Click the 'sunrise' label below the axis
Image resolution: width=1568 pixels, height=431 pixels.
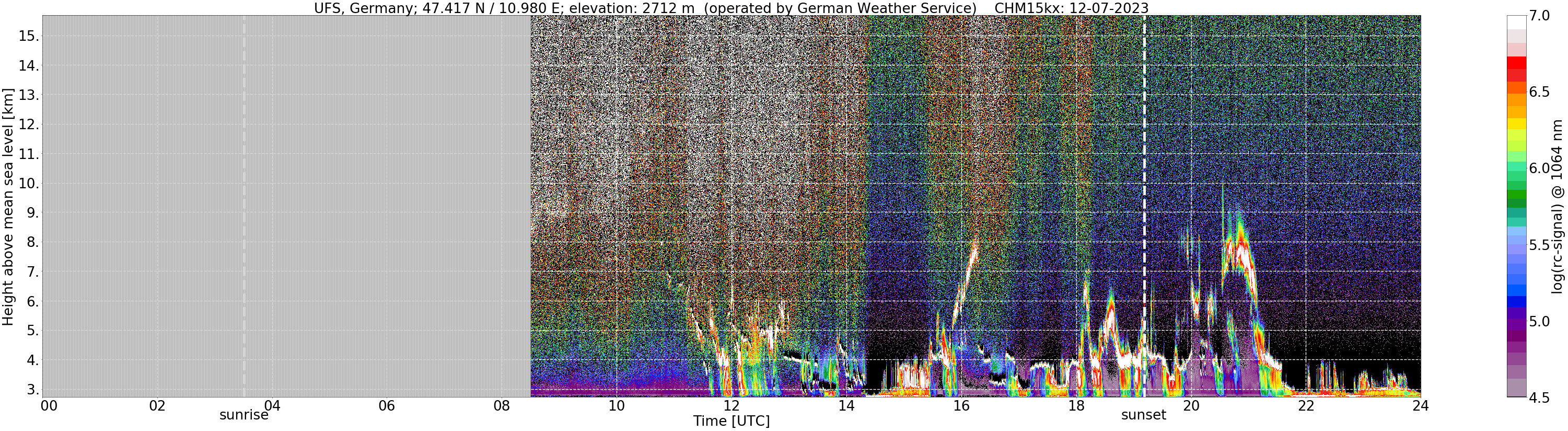click(x=243, y=415)
